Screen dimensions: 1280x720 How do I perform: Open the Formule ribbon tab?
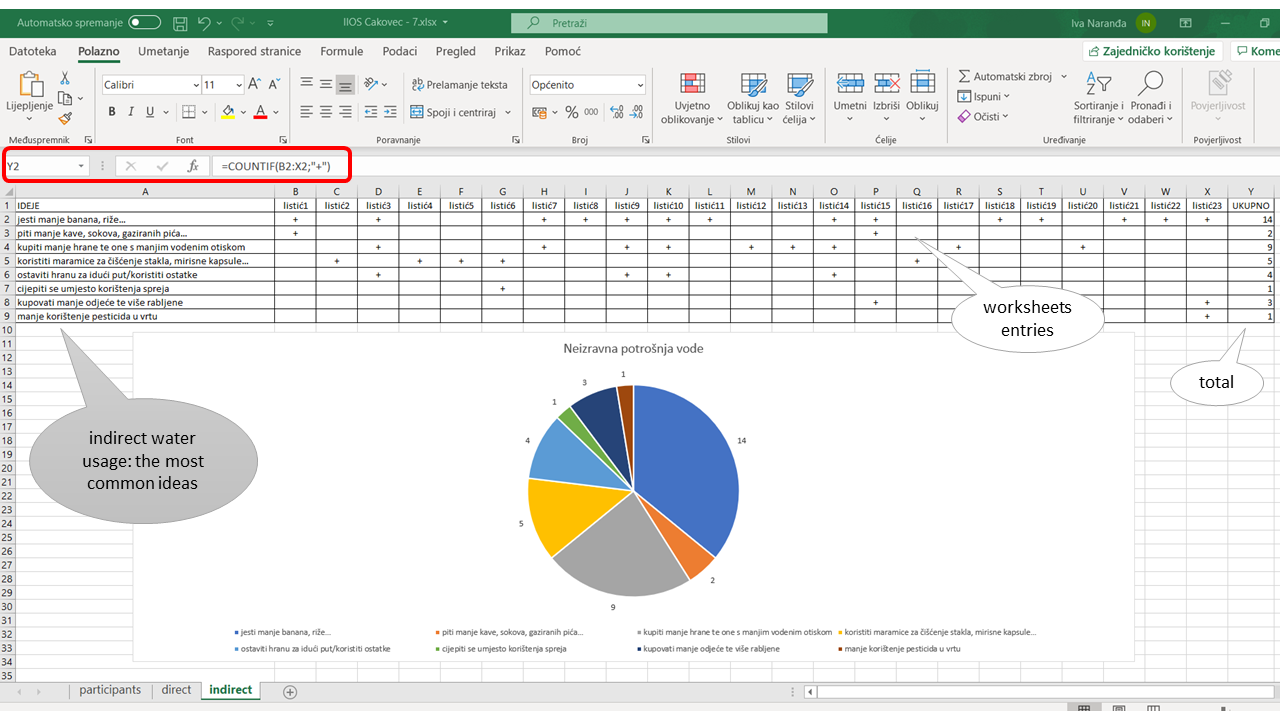[342, 51]
